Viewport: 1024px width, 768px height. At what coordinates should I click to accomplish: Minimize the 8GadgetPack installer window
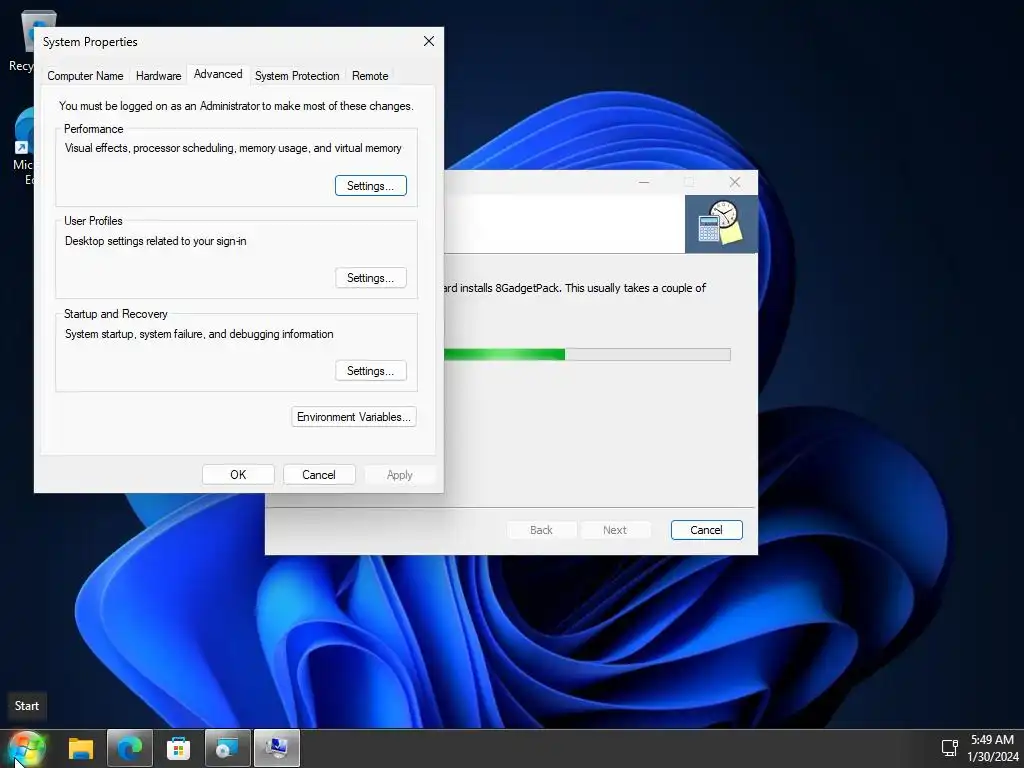[x=644, y=182]
